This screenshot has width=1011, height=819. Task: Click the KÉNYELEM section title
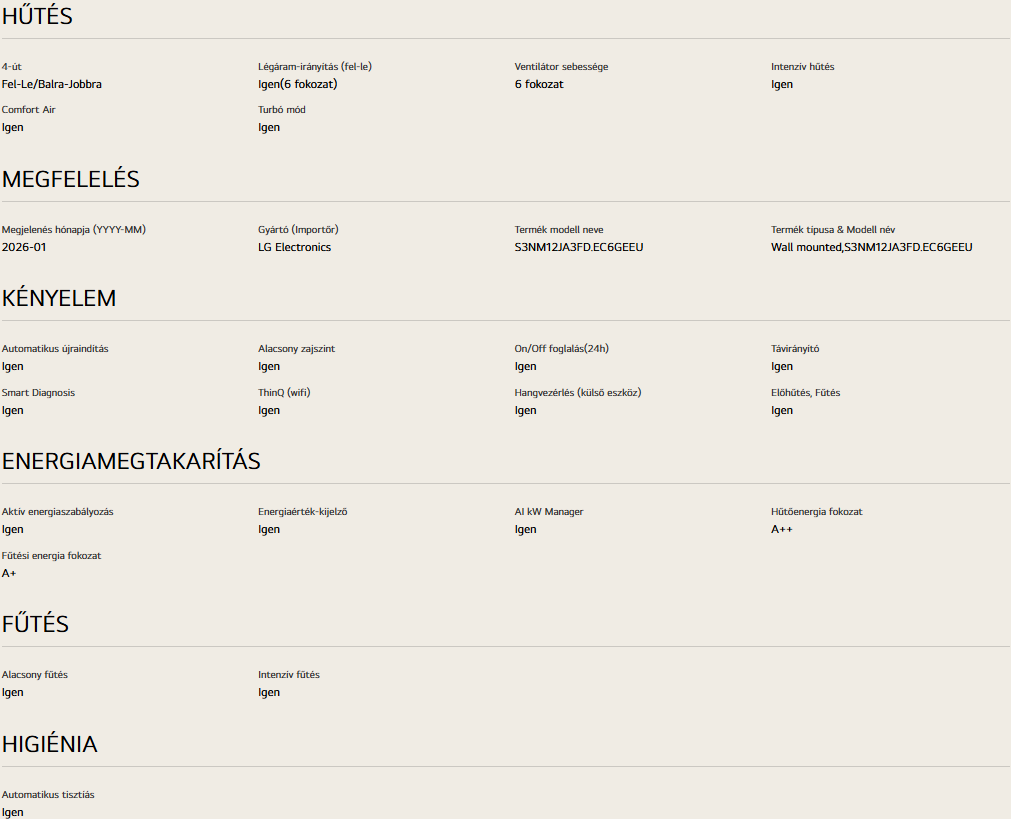point(59,299)
